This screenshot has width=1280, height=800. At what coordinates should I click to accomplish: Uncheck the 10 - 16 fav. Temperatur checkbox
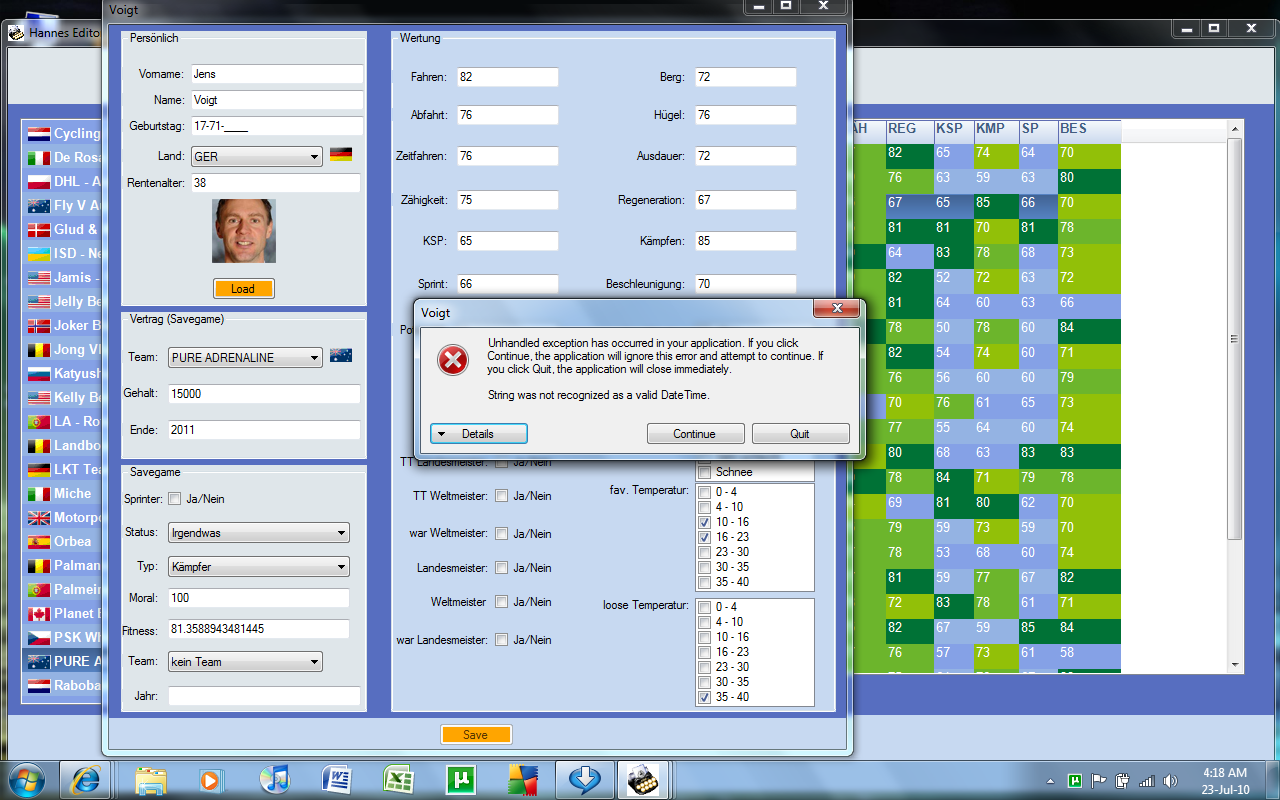(704, 522)
